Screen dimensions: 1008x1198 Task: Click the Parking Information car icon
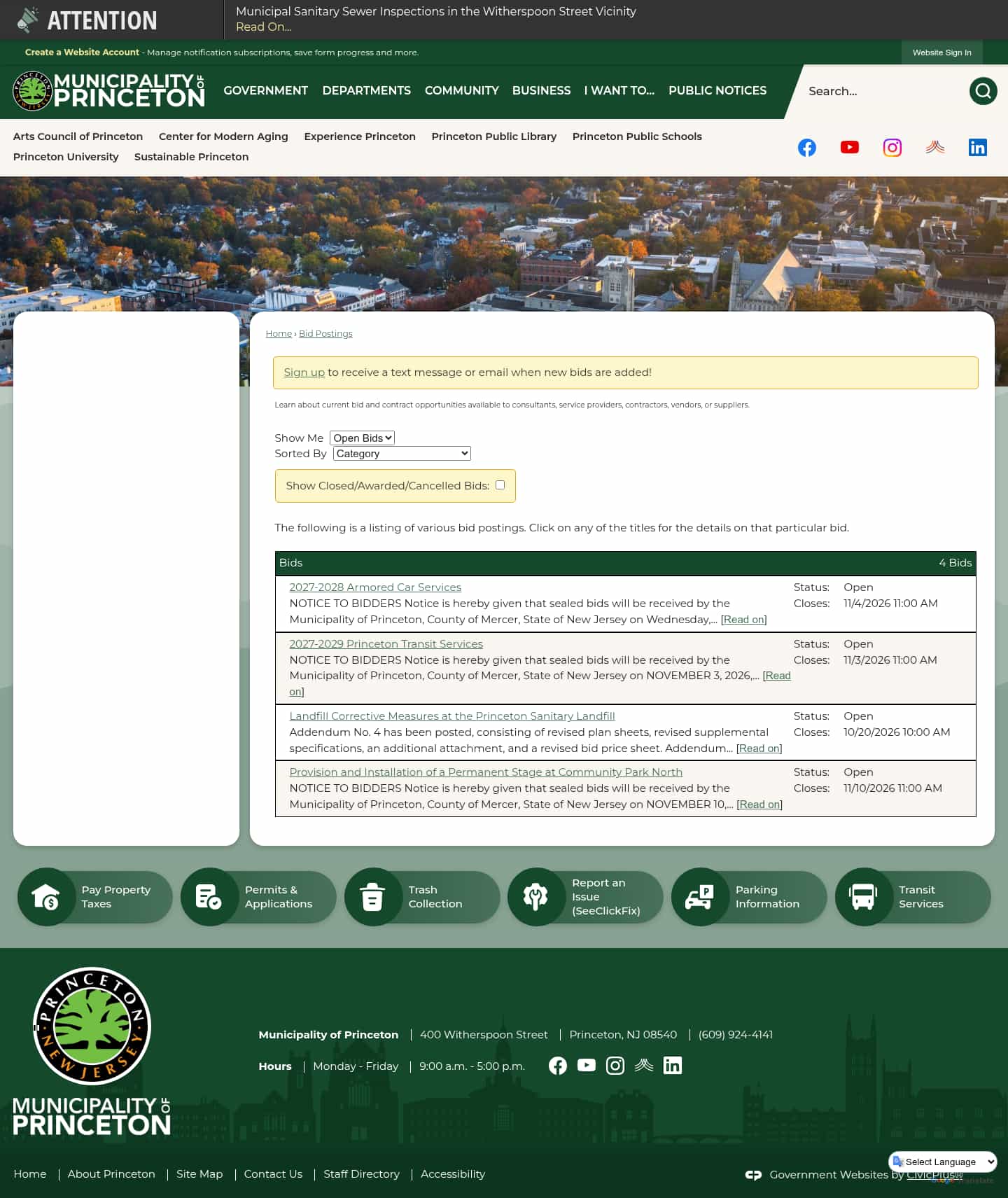point(700,897)
